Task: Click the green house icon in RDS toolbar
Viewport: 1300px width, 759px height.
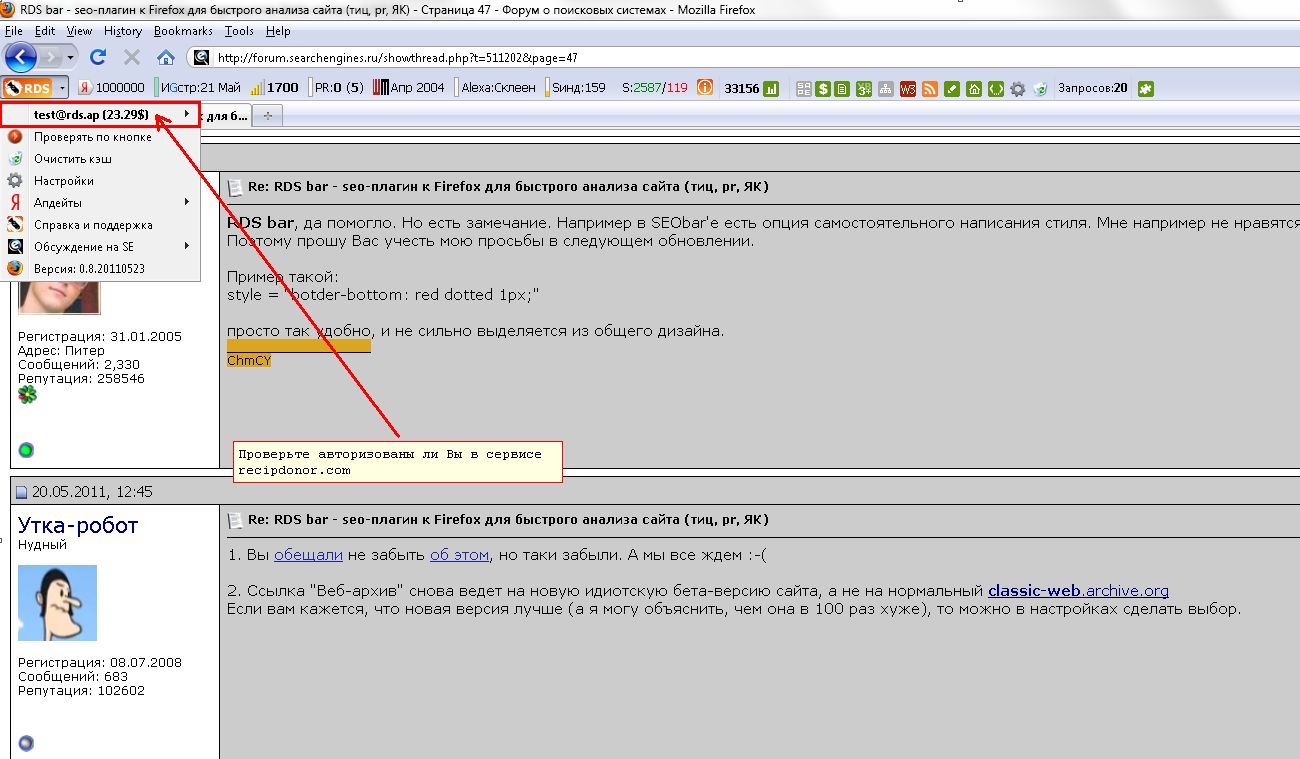Action: pyautogui.click(x=974, y=88)
